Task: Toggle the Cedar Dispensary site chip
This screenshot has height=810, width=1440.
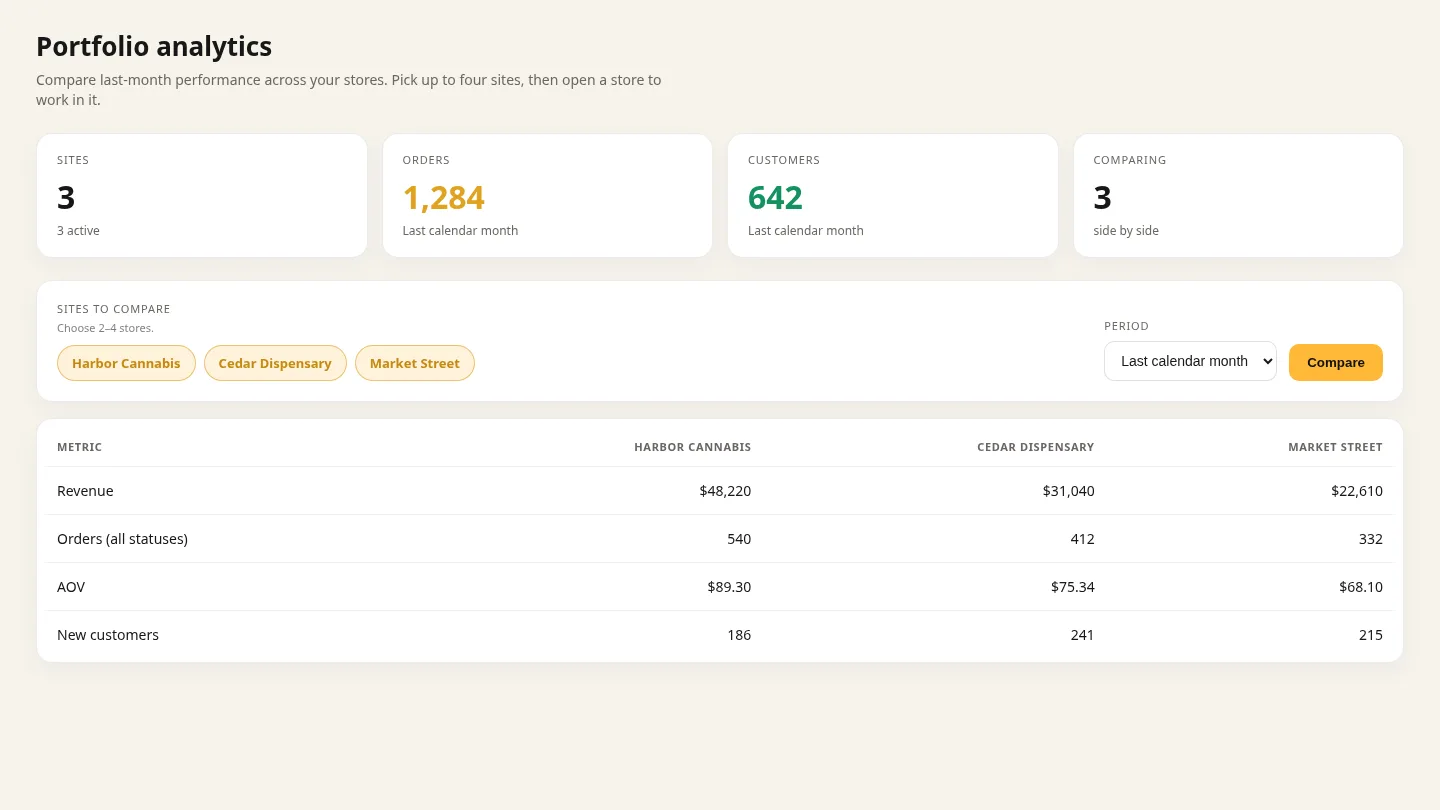Action: (x=275, y=363)
